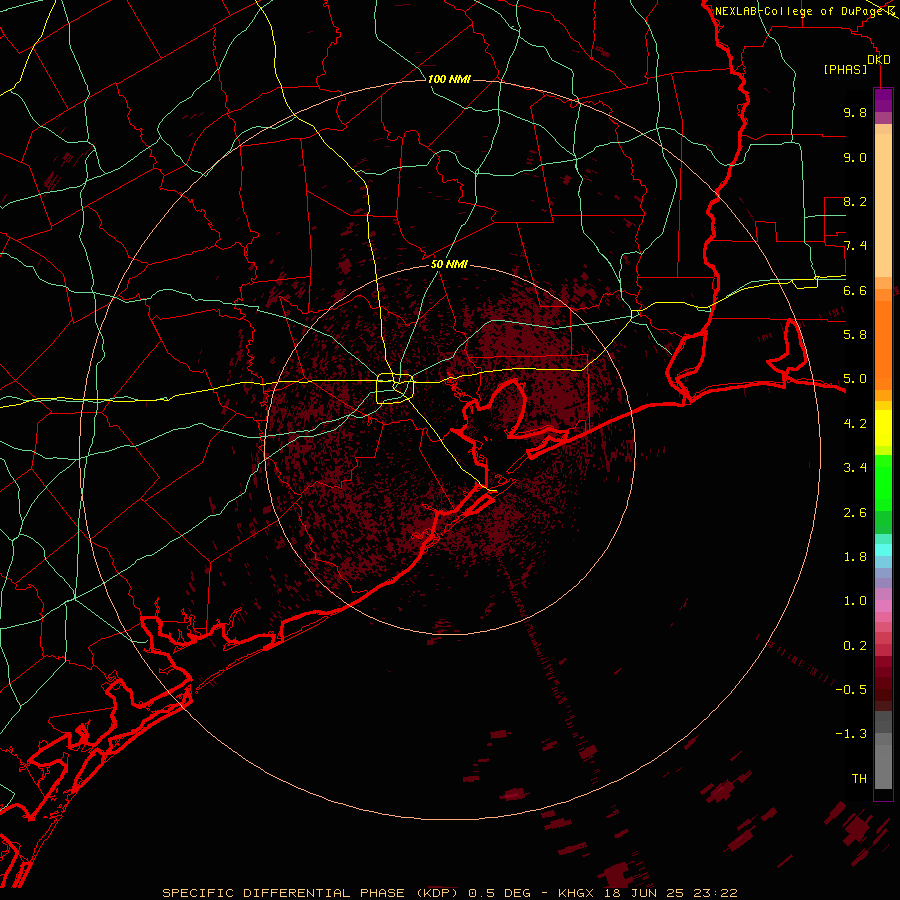Viewport: 900px width, 900px height.
Task: Click the 9.0 value on color scale
Action: pos(855,157)
